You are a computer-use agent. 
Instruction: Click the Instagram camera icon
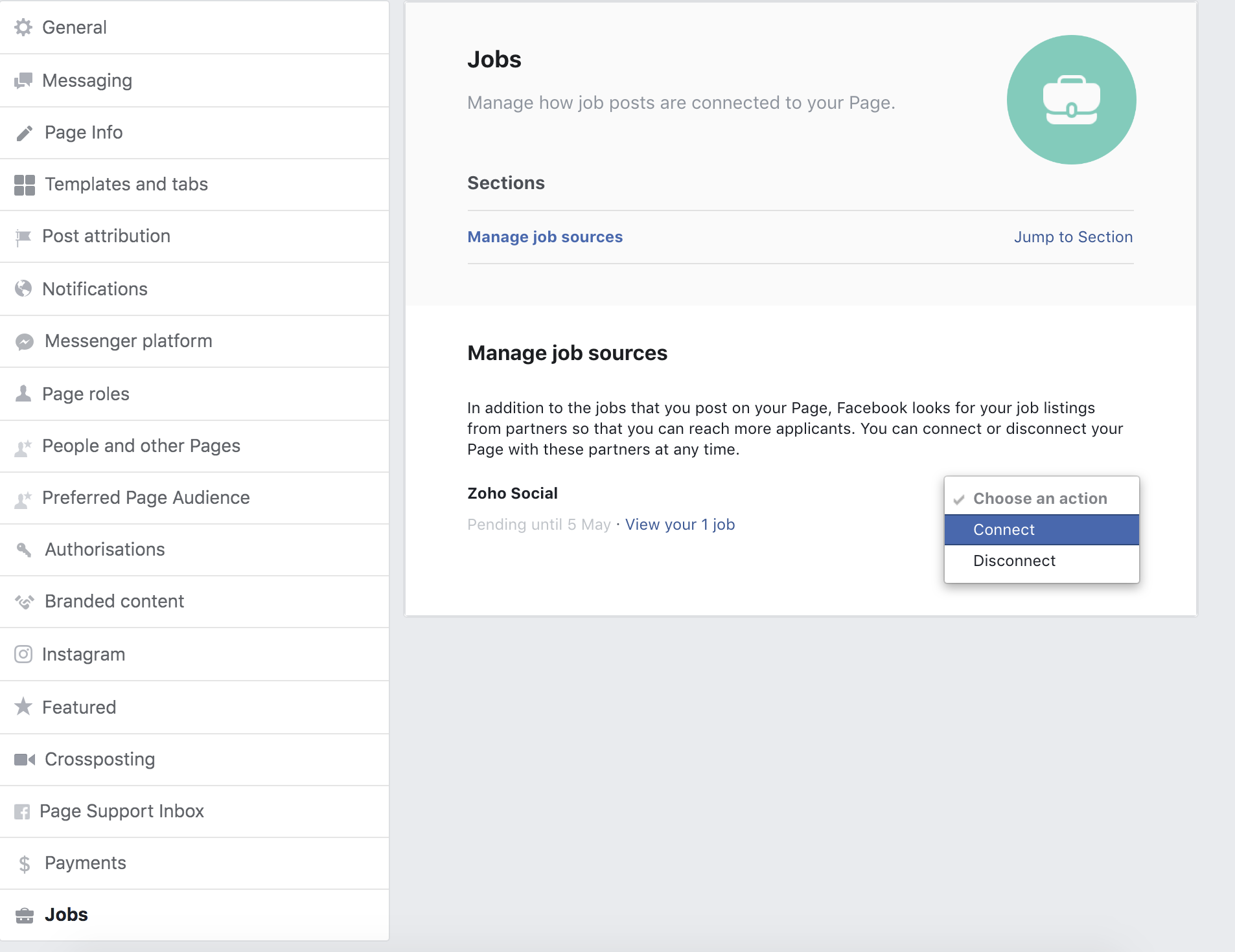tap(24, 654)
